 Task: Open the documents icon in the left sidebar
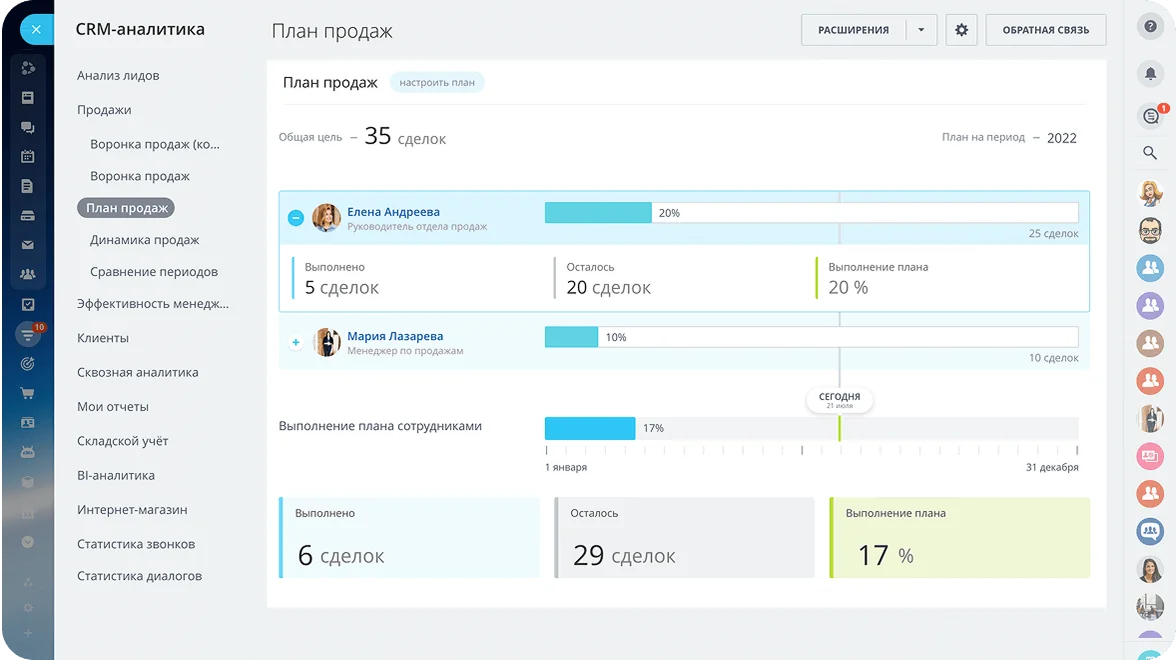28,187
